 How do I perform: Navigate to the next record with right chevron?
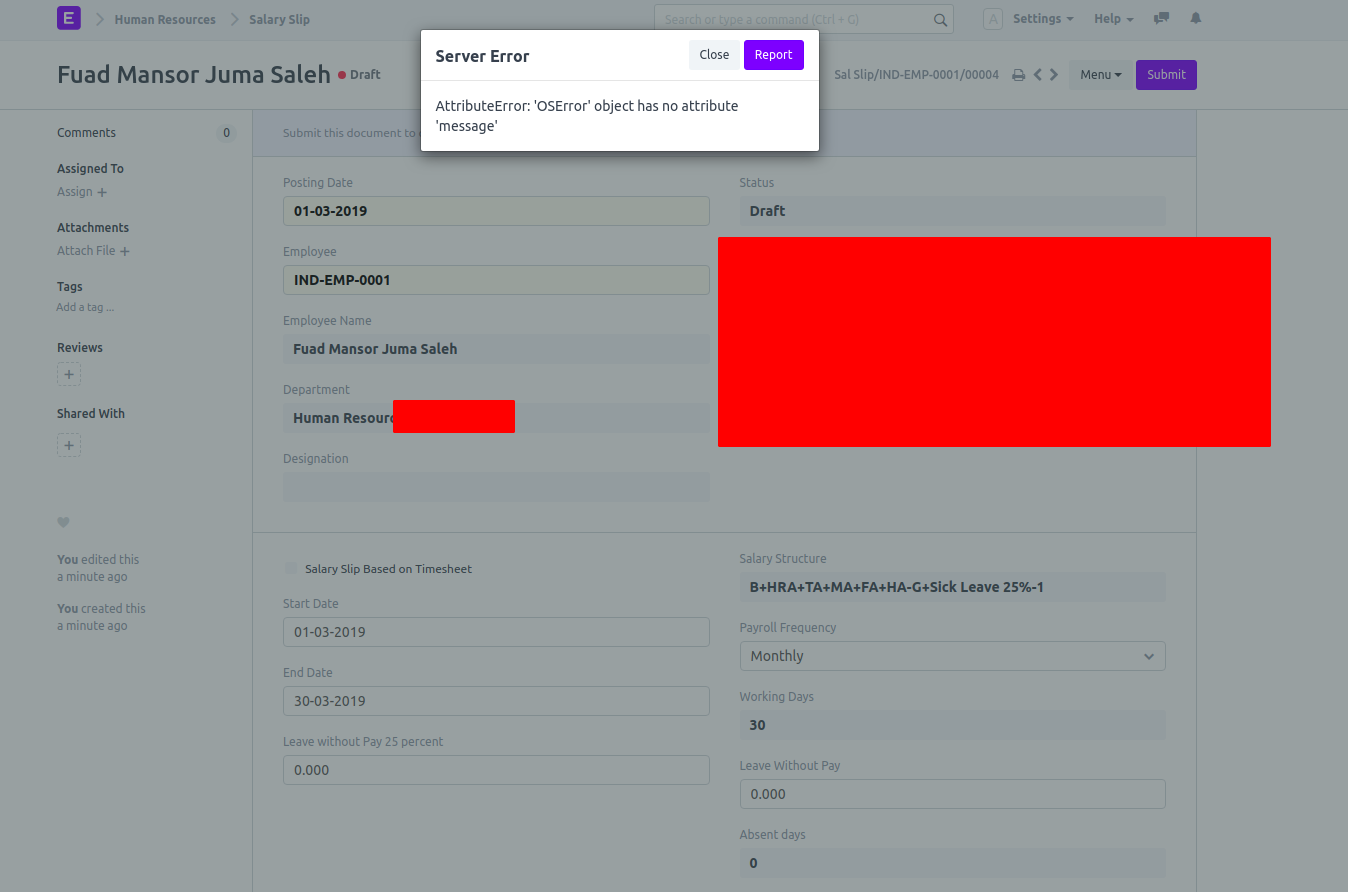pos(1053,74)
